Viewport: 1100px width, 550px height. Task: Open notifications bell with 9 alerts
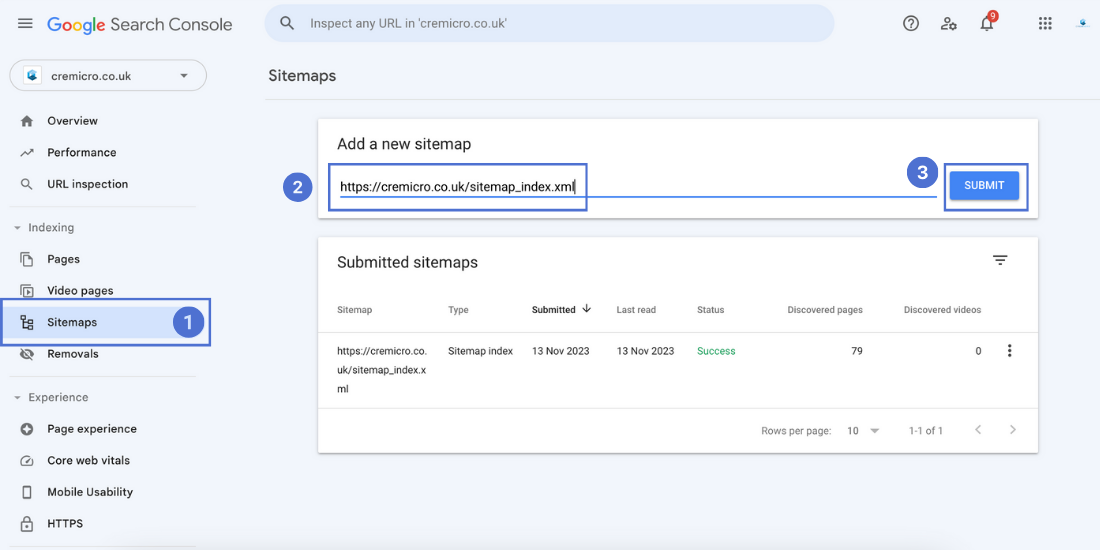point(988,22)
